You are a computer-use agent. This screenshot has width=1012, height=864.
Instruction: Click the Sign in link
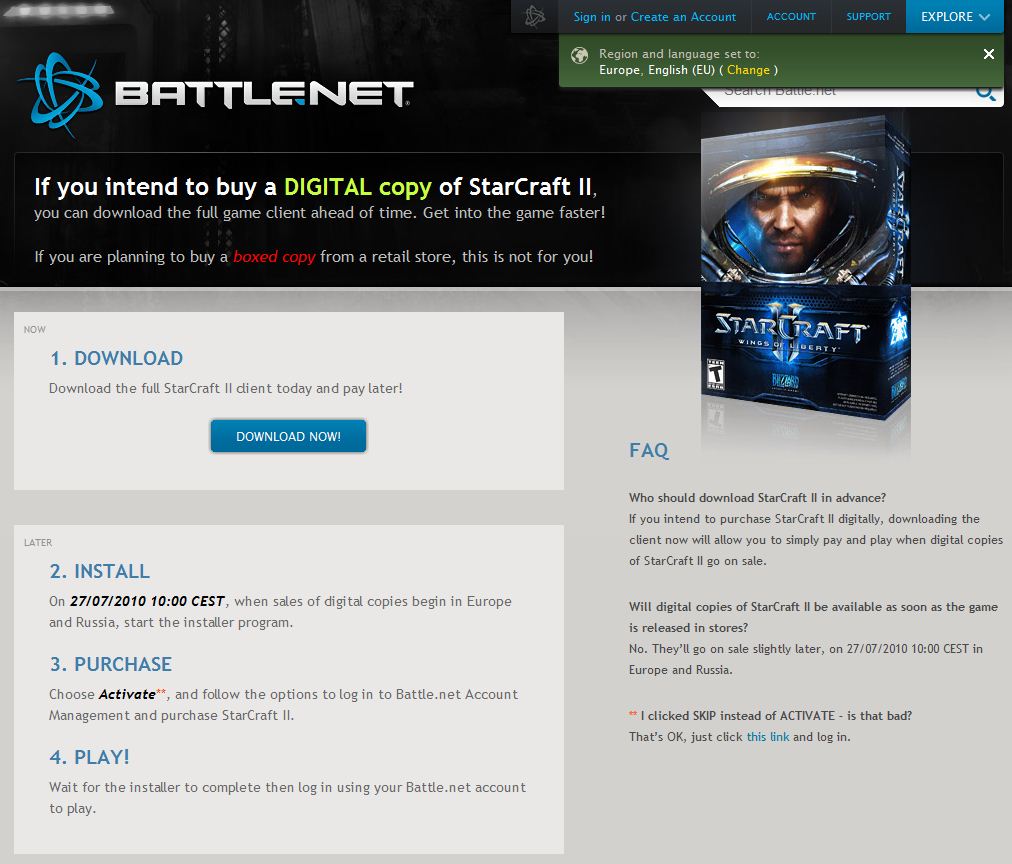tap(592, 17)
